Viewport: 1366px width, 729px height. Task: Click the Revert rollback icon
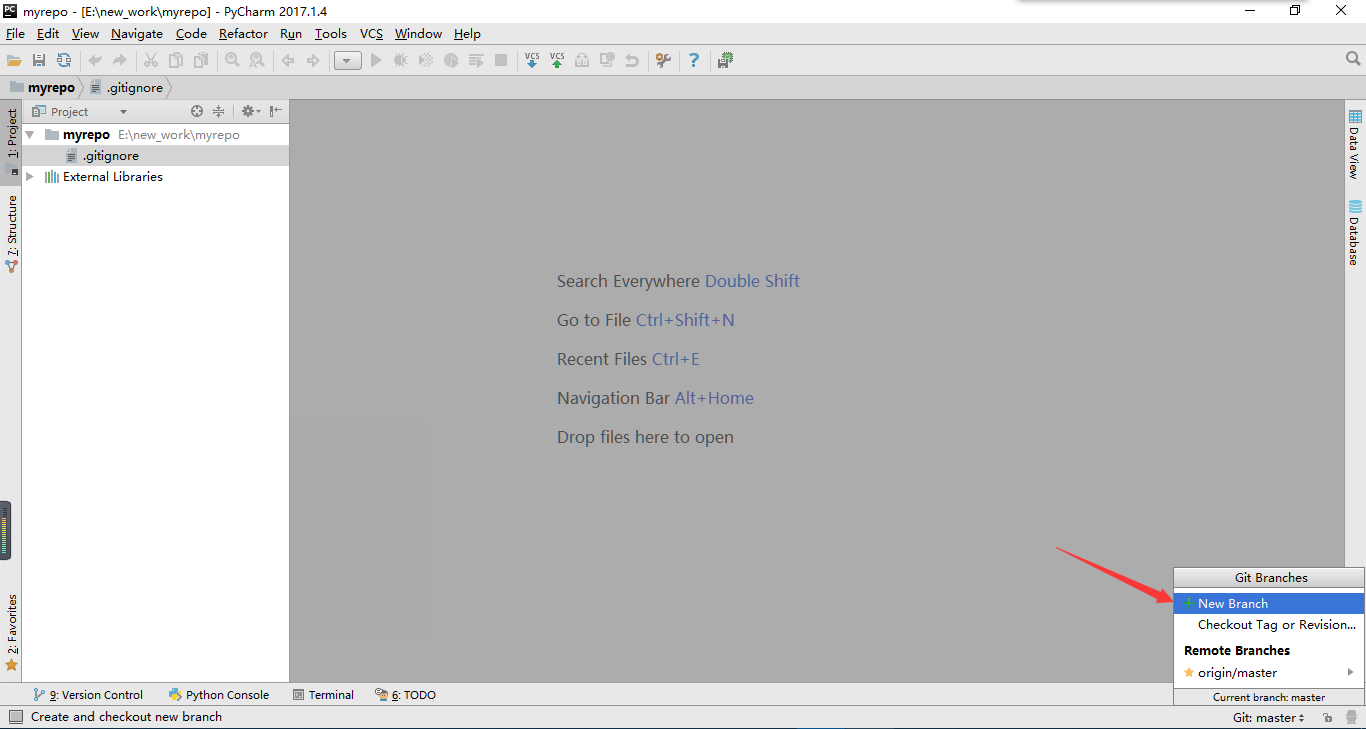pyautogui.click(x=632, y=61)
